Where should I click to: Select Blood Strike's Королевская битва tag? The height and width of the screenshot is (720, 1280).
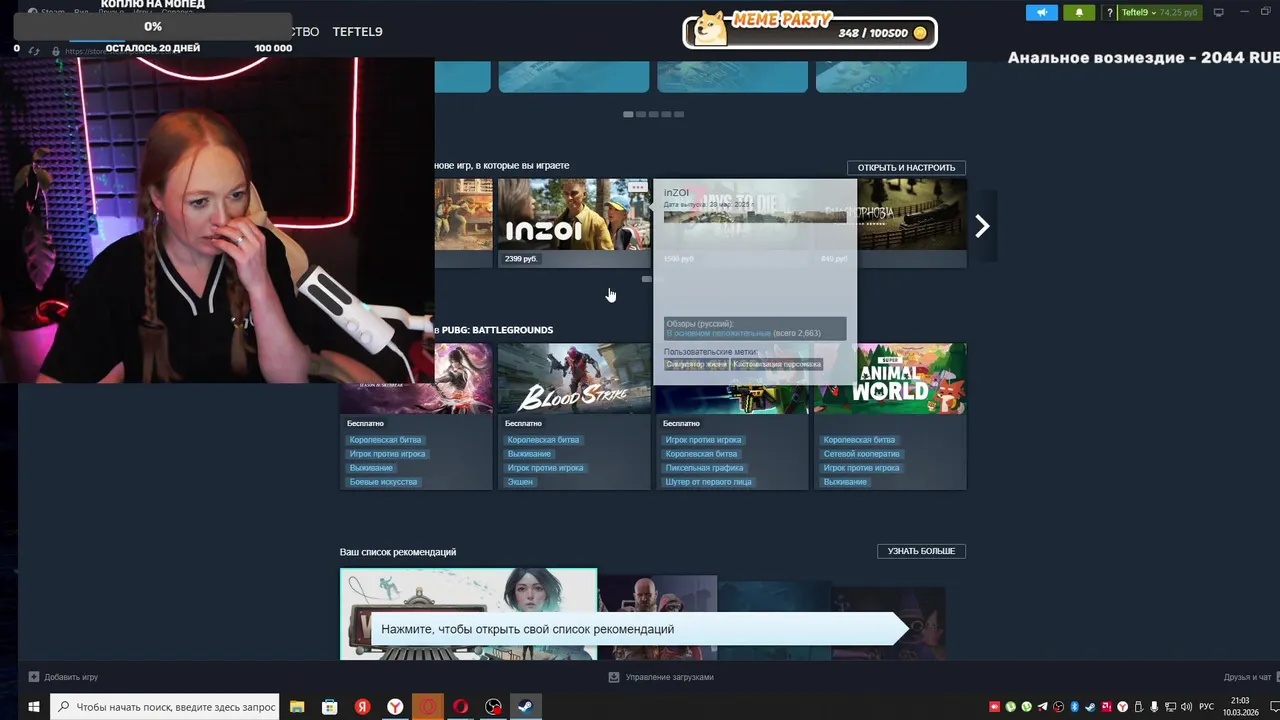(x=543, y=440)
